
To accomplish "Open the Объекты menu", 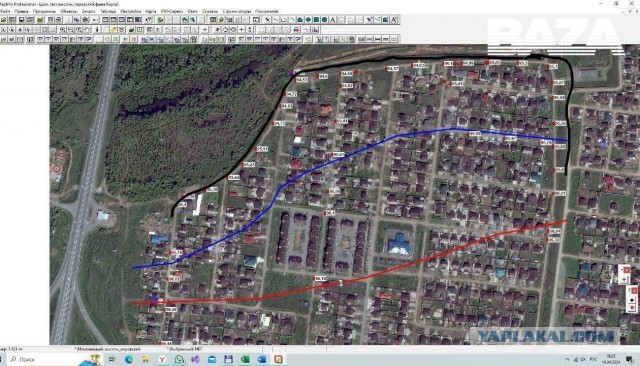I will click(x=69, y=11).
